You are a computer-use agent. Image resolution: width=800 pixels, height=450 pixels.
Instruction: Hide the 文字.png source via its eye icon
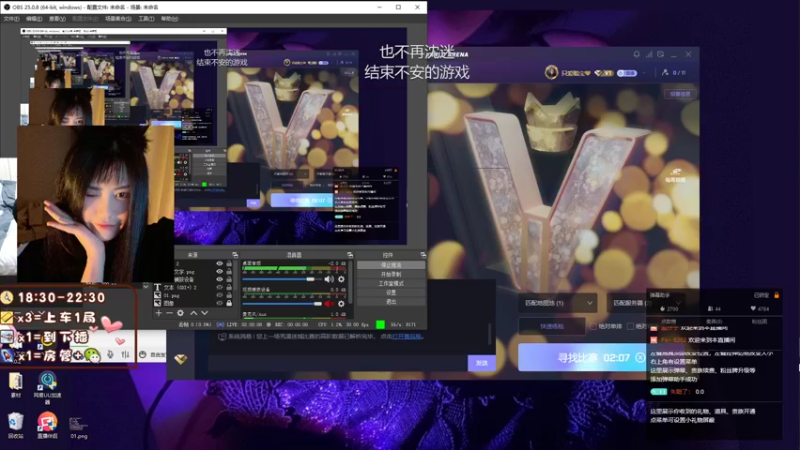[x=219, y=271]
